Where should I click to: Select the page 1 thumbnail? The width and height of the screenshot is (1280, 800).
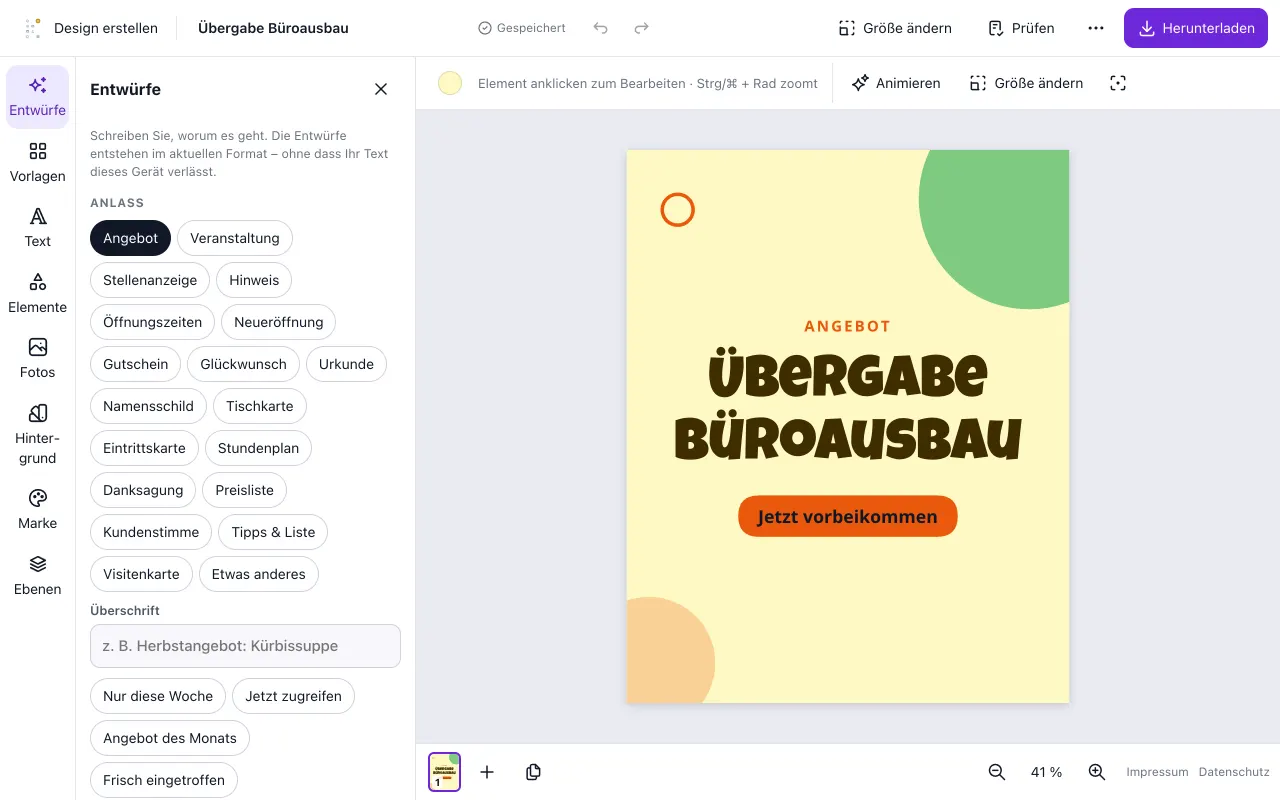click(x=445, y=772)
